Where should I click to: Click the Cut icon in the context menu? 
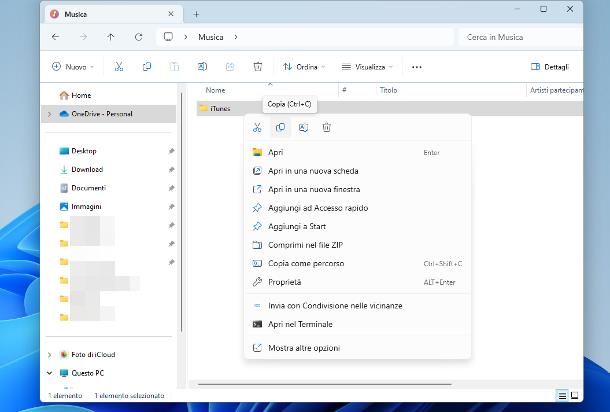coord(257,127)
